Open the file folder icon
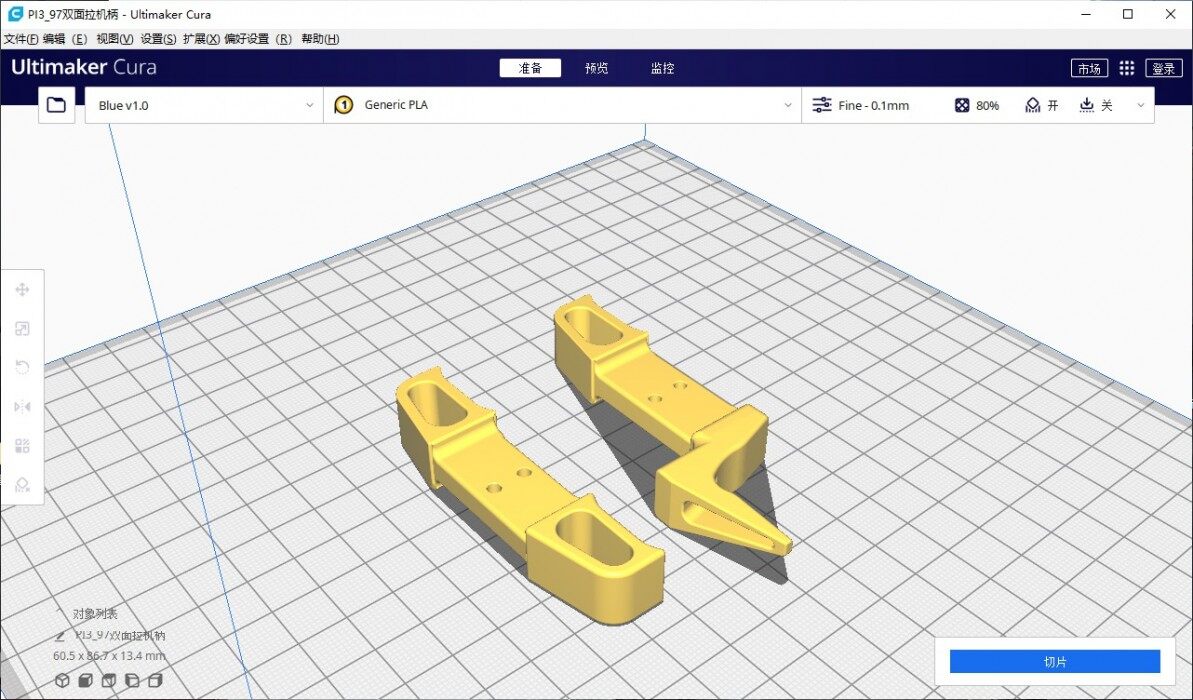 pyautogui.click(x=56, y=105)
